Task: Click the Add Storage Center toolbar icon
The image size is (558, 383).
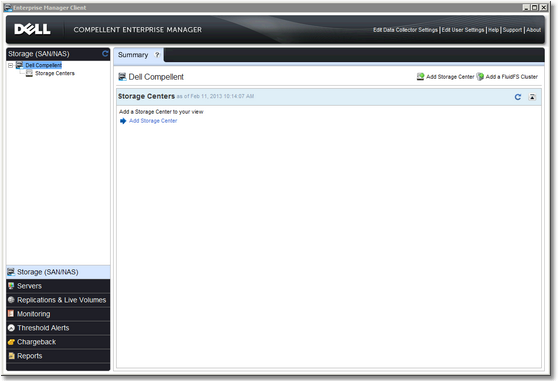Action: pos(420,77)
